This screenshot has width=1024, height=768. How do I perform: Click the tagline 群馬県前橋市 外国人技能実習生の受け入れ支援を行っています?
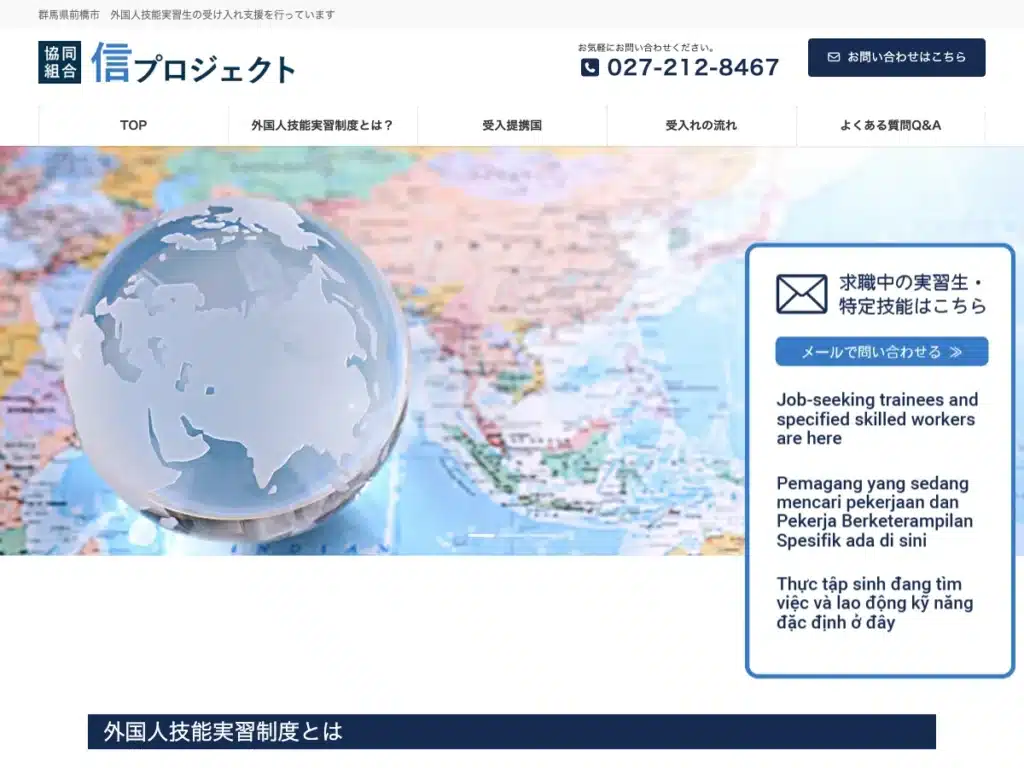pos(187,14)
